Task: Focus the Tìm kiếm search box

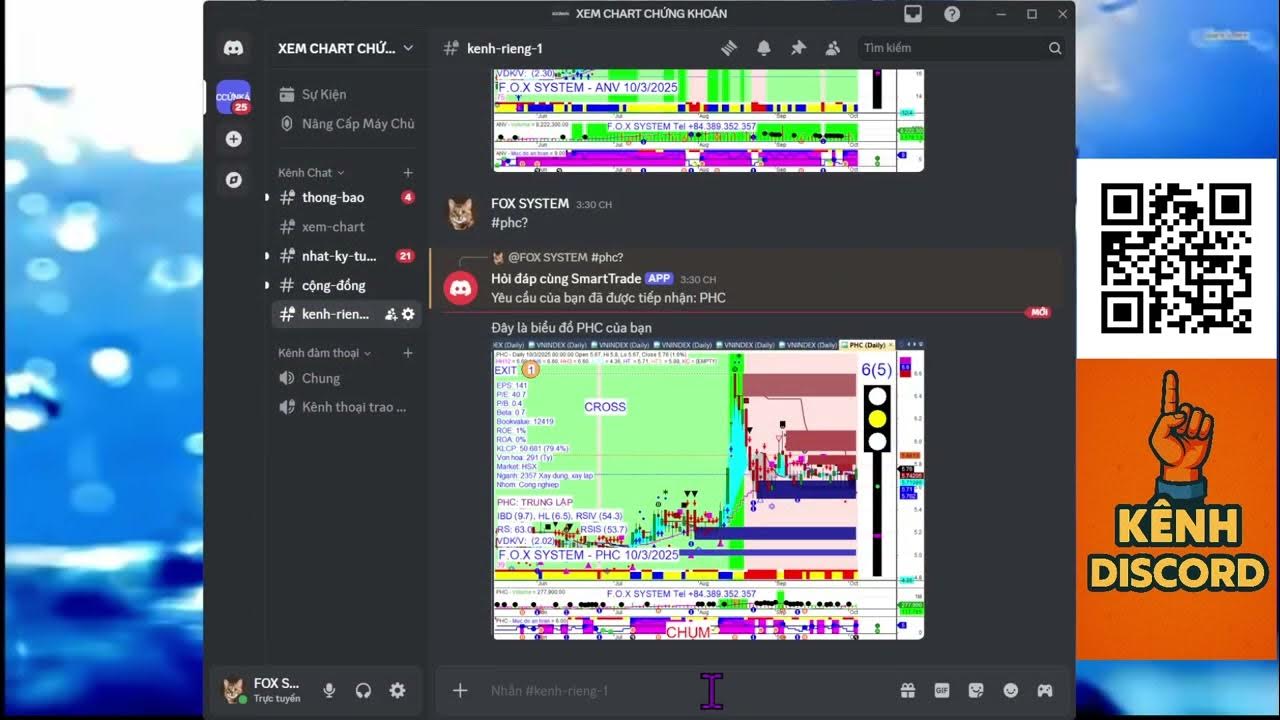Action: coord(961,48)
